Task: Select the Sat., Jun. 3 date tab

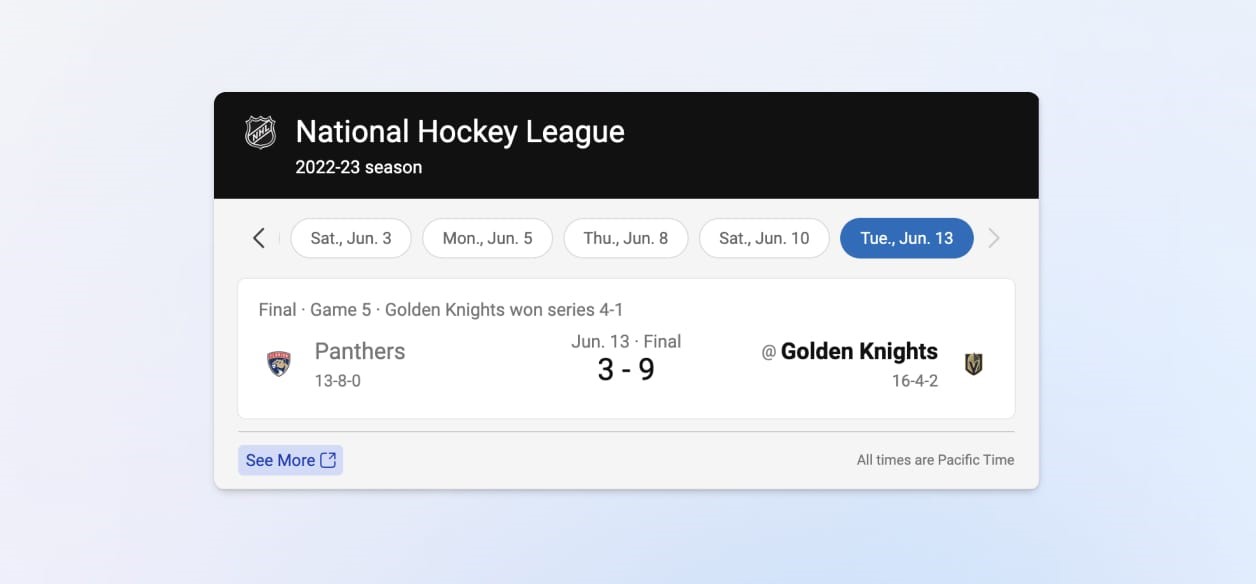Action: [x=351, y=238]
